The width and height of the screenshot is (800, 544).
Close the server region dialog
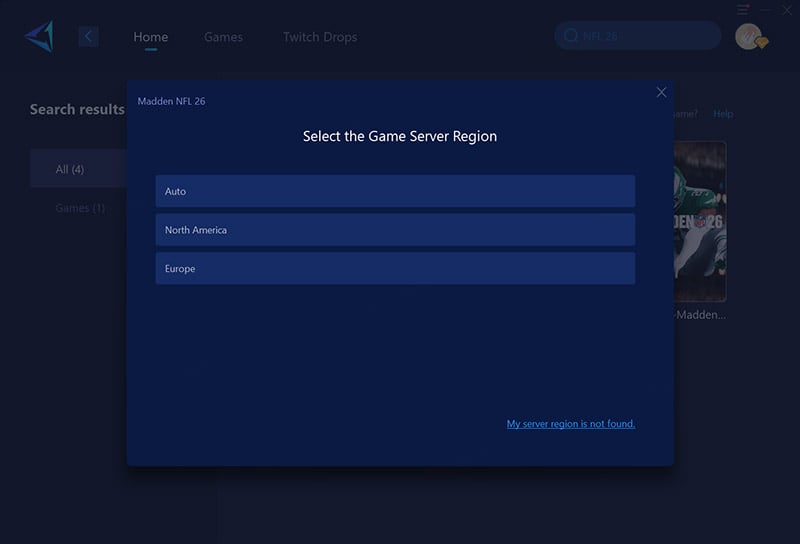661,92
